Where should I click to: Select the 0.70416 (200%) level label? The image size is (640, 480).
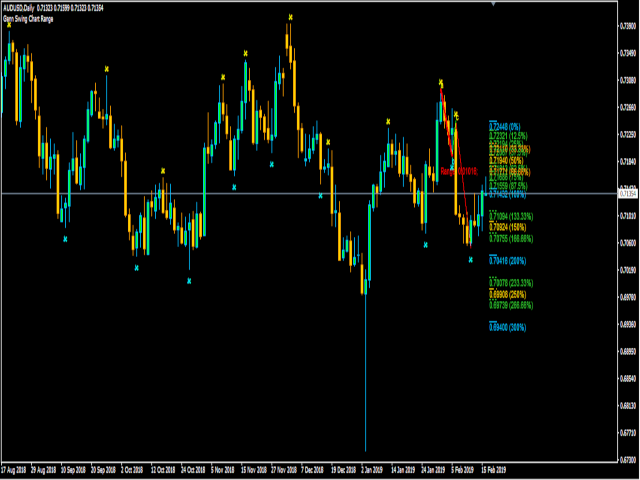tap(507, 261)
